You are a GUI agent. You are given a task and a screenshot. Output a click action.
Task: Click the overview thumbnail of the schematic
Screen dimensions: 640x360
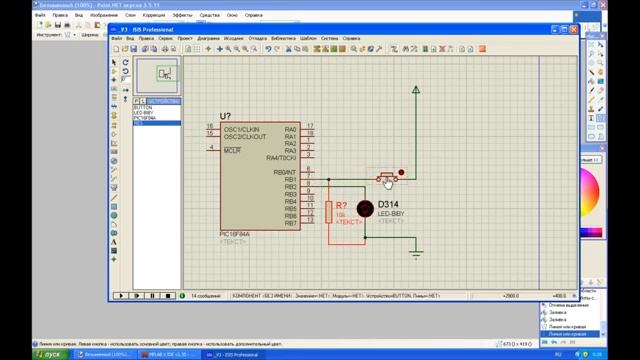157,76
